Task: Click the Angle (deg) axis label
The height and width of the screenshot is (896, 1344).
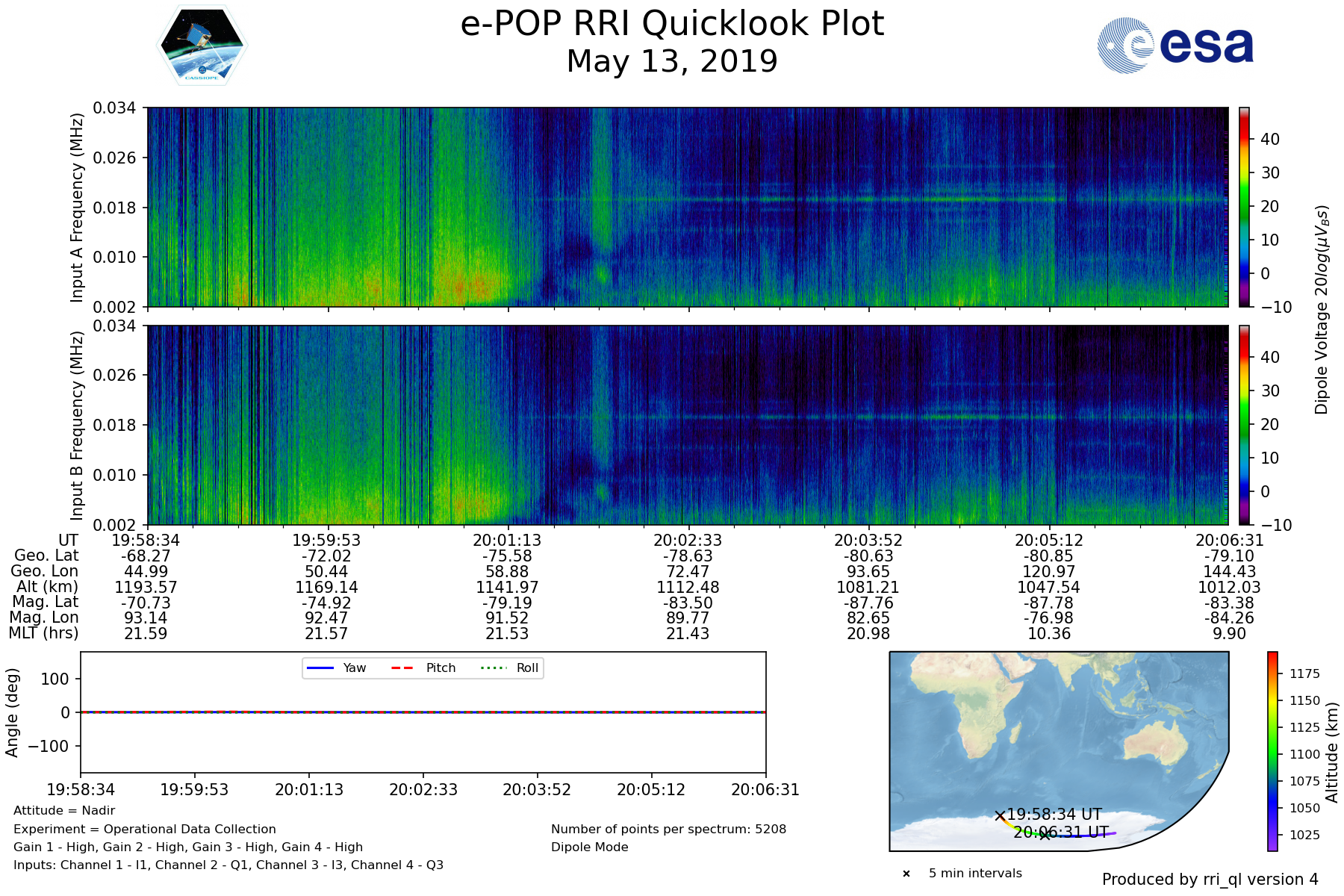Action: pos(12,713)
